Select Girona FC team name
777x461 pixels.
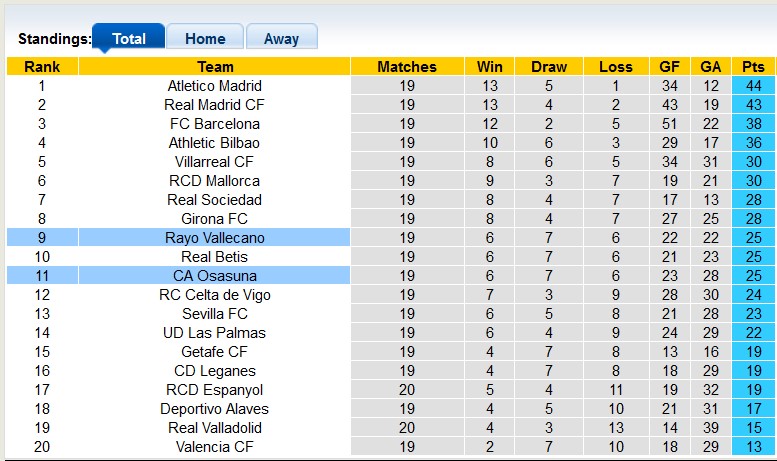[x=215, y=219]
